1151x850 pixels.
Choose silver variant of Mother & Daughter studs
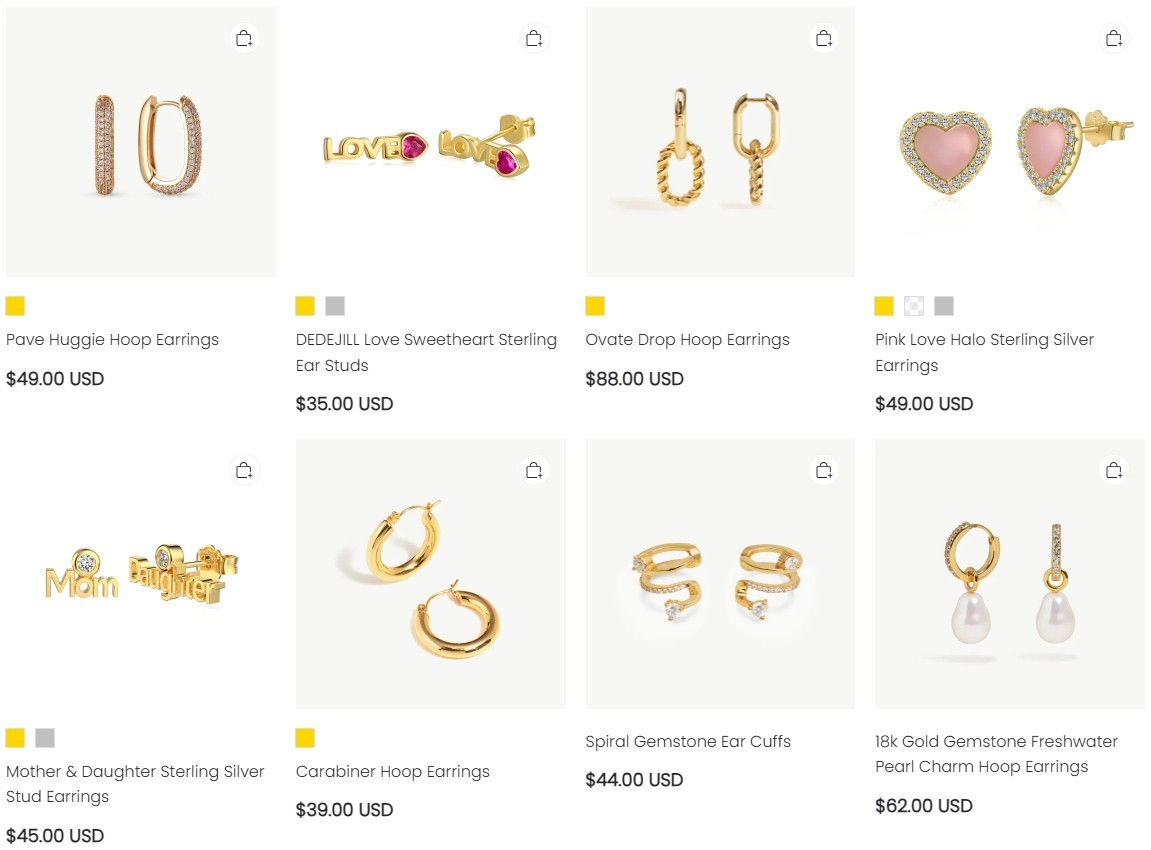44,738
